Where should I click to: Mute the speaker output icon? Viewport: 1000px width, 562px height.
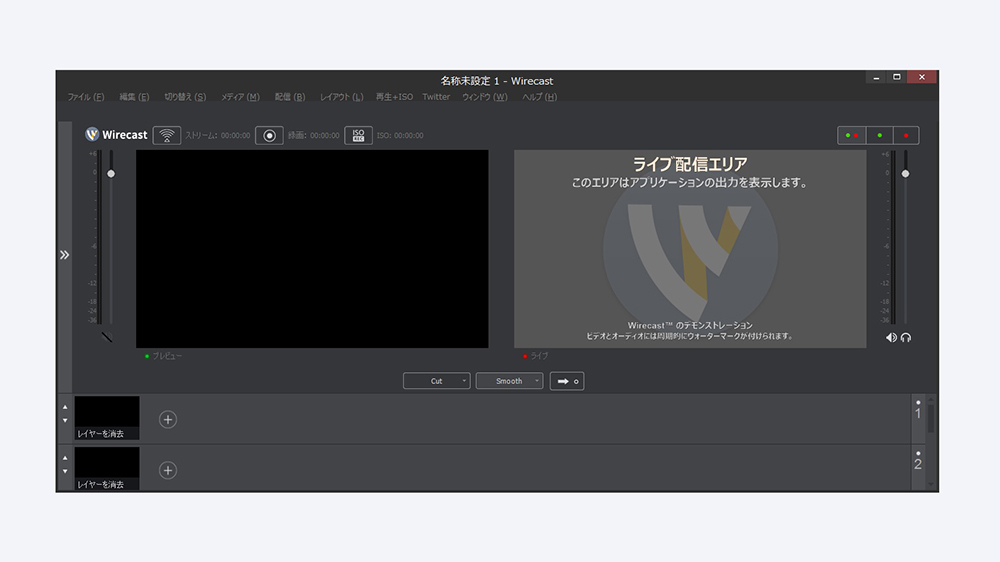[891, 337]
